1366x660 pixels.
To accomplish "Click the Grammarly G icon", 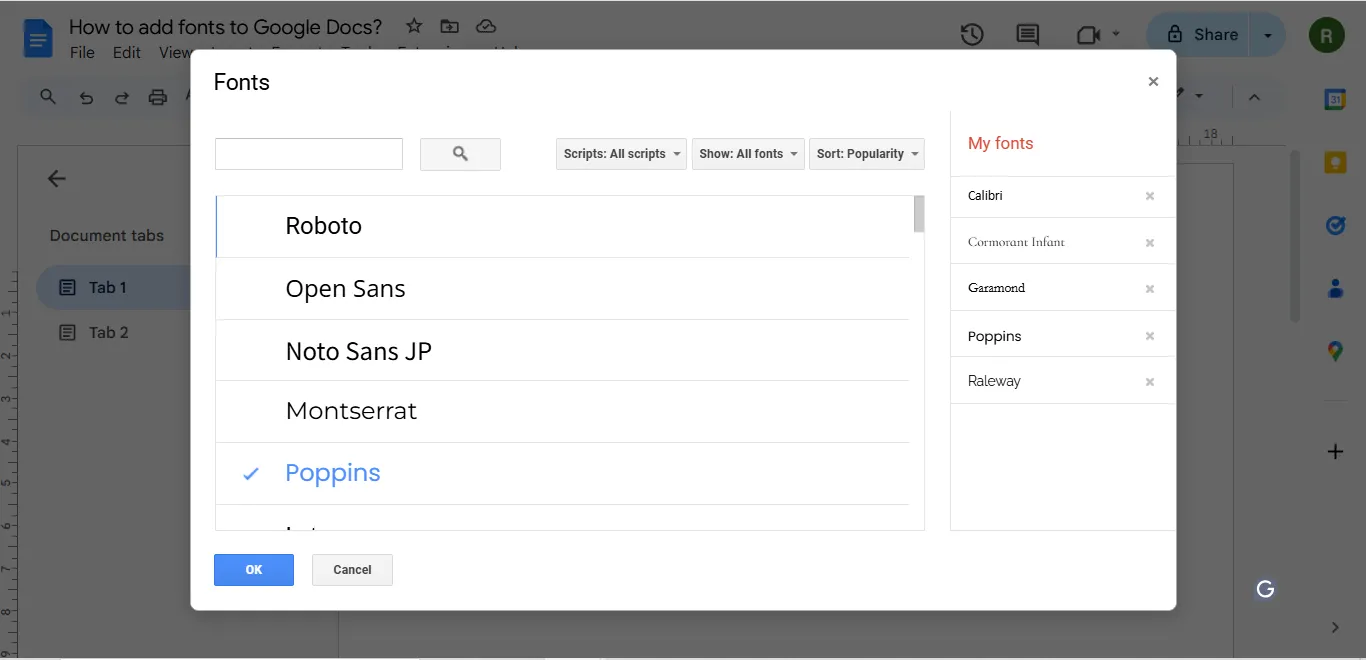I will (1265, 589).
